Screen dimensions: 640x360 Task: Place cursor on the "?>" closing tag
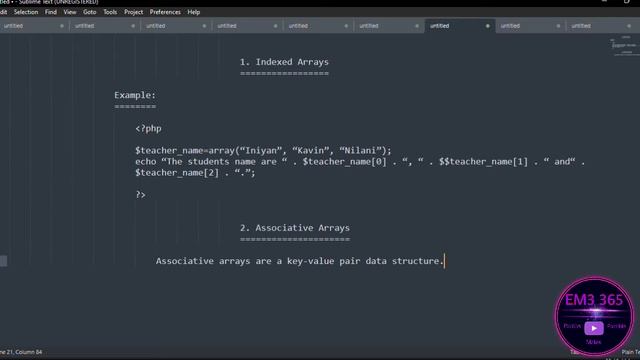click(x=140, y=195)
